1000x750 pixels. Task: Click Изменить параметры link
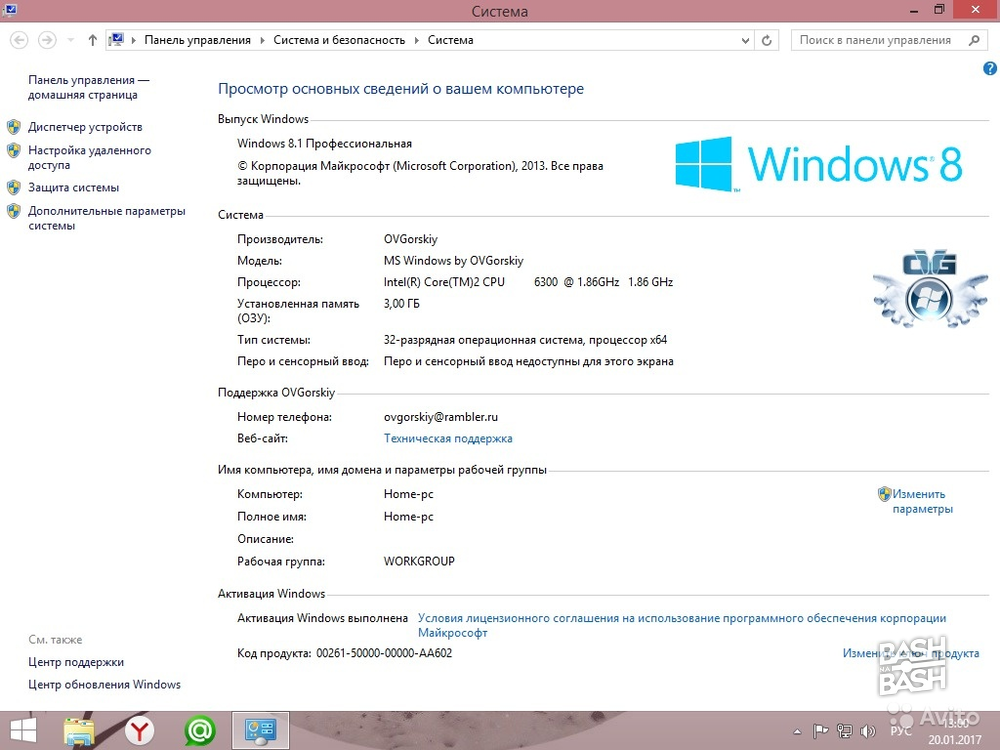tap(922, 501)
